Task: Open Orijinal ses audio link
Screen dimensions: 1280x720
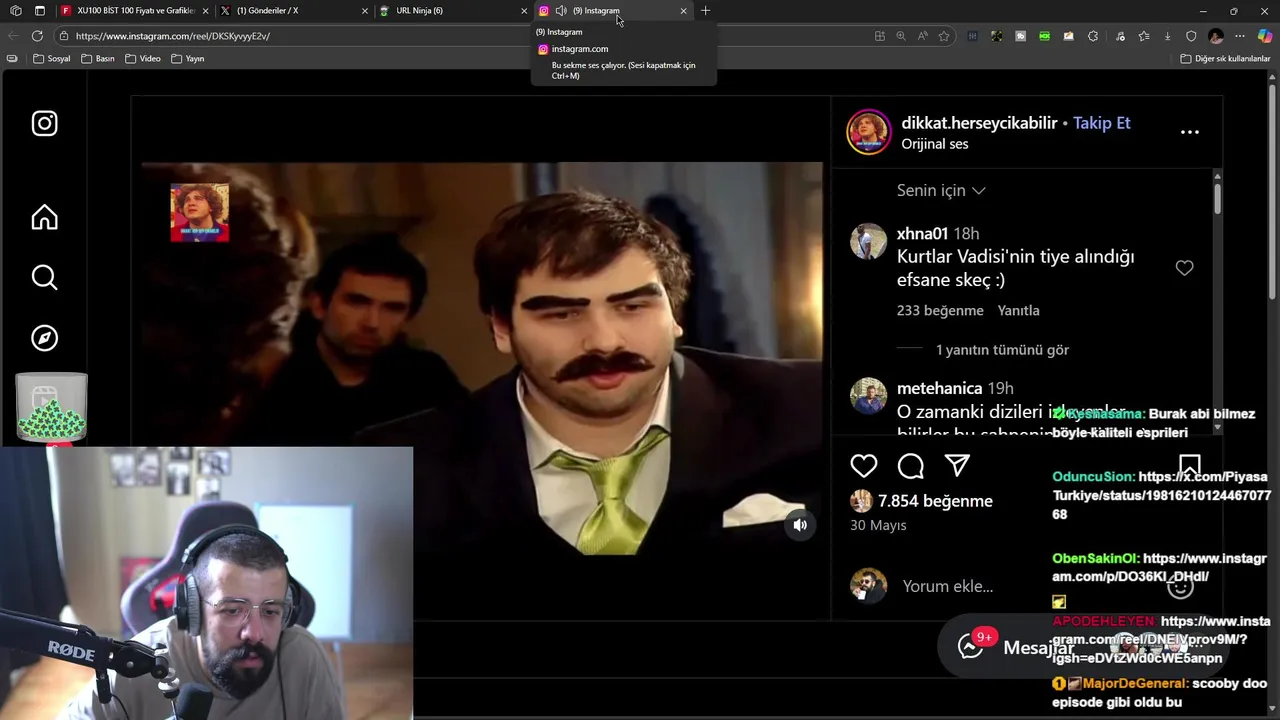Action: [x=935, y=144]
